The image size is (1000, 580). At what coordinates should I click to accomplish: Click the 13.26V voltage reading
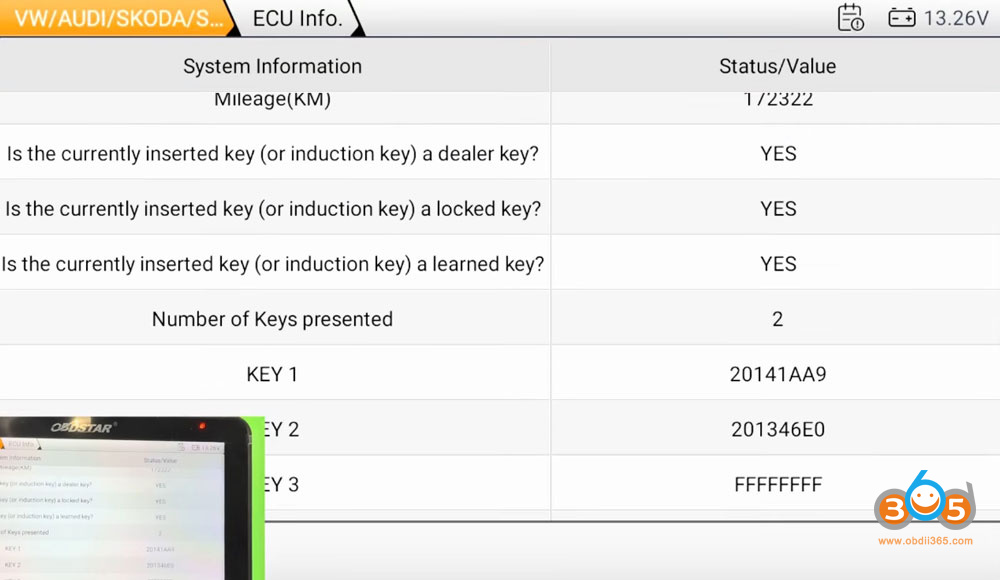coord(956,18)
